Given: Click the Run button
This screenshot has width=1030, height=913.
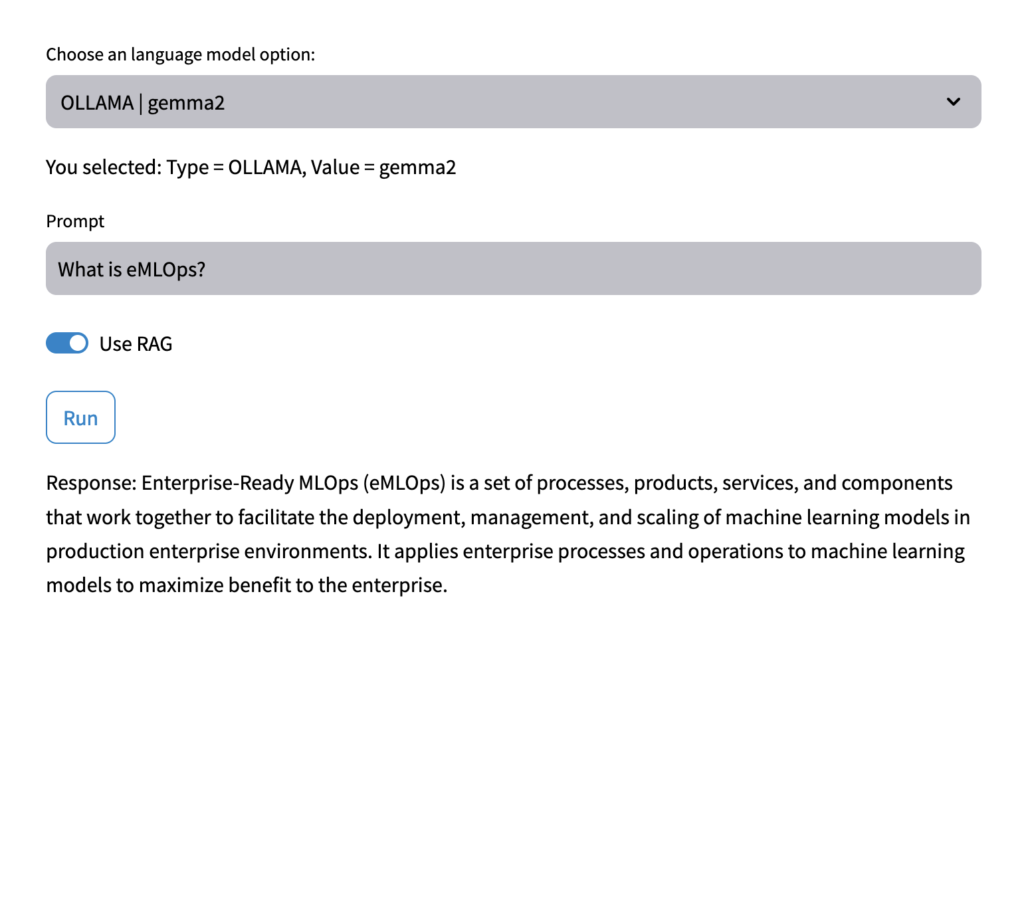Looking at the screenshot, I should (x=81, y=417).
